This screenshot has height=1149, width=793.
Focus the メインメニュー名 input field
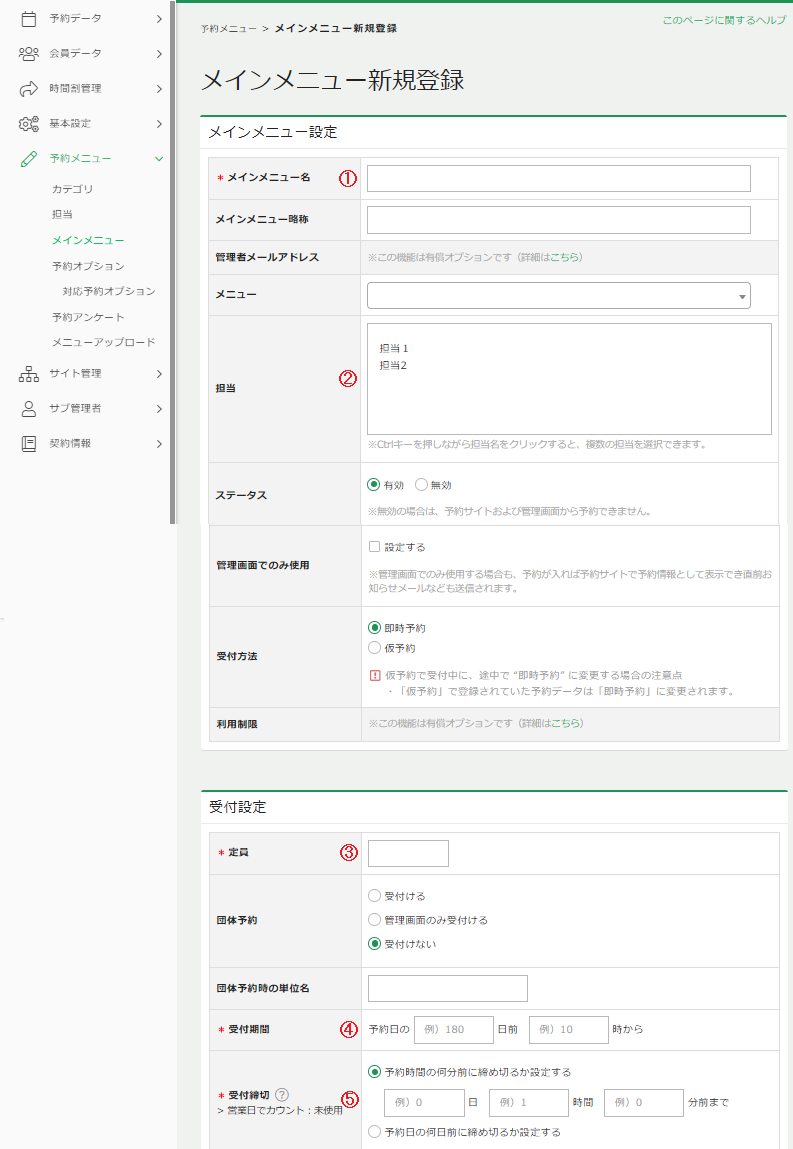558,178
